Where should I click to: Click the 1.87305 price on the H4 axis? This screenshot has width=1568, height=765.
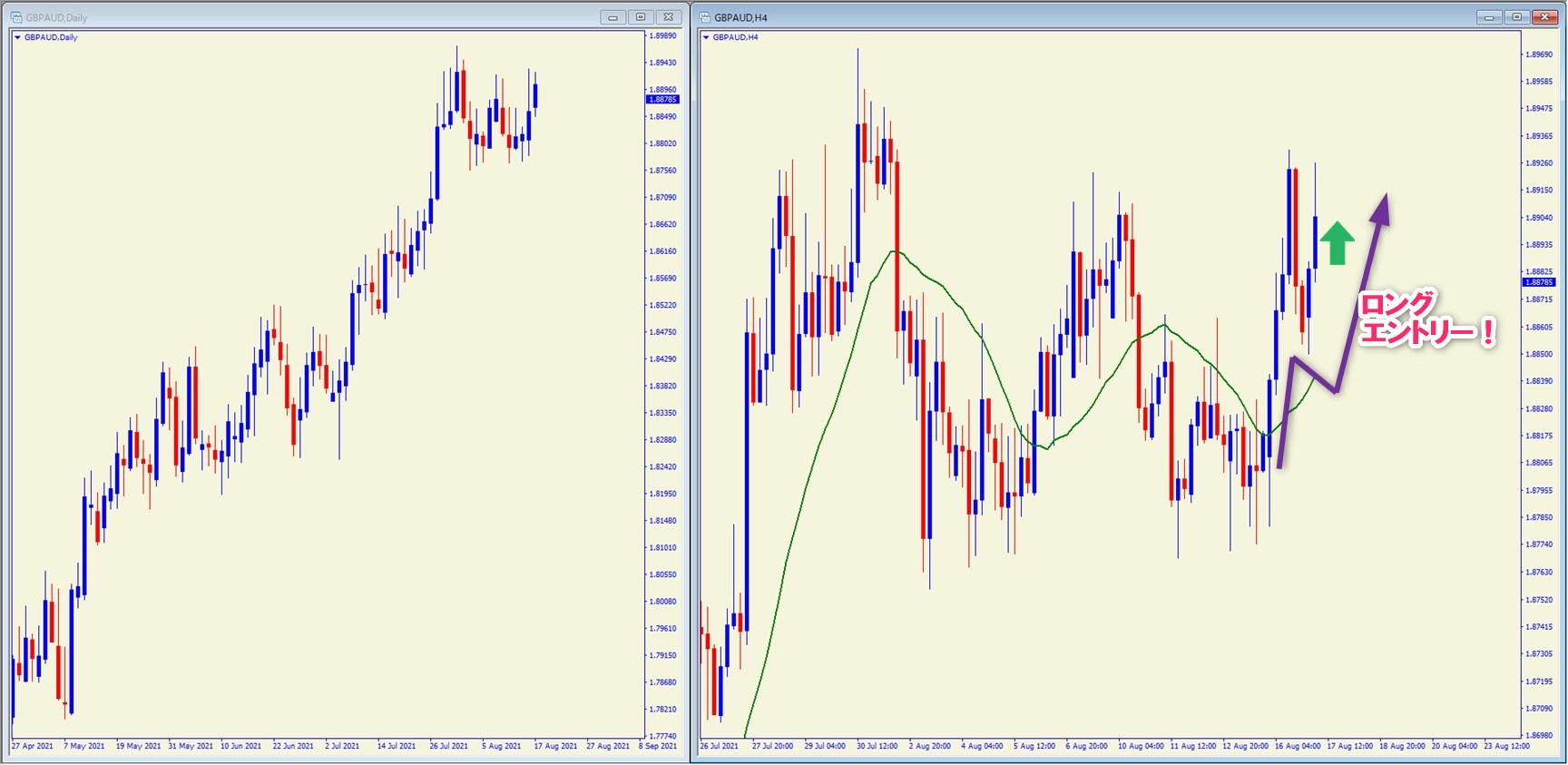1540,653
